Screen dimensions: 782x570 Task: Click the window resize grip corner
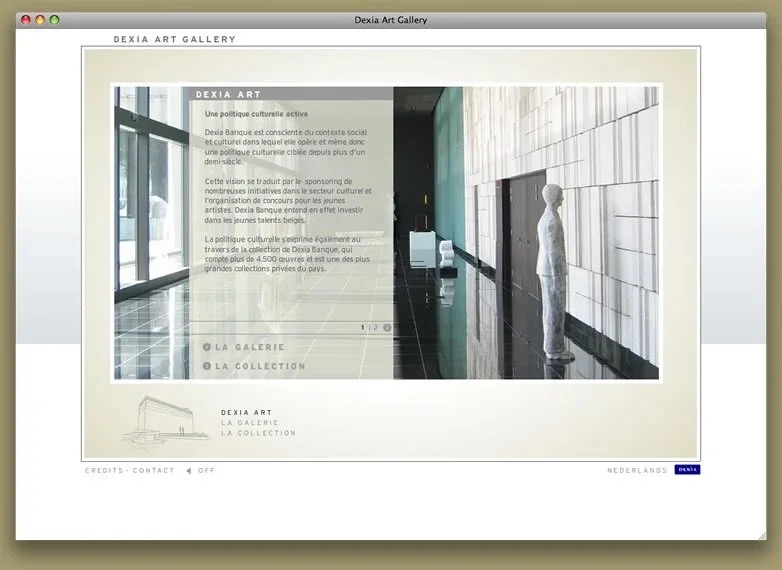pos(762,536)
